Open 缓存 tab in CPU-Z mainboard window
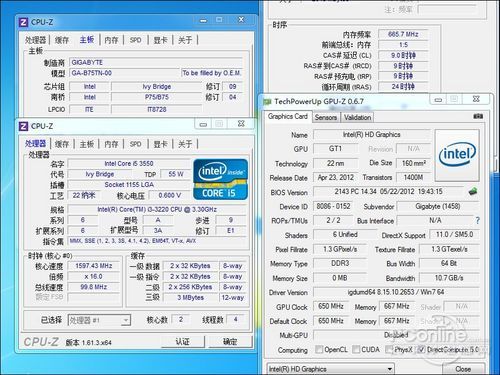500x375 pixels. pos(62,40)
